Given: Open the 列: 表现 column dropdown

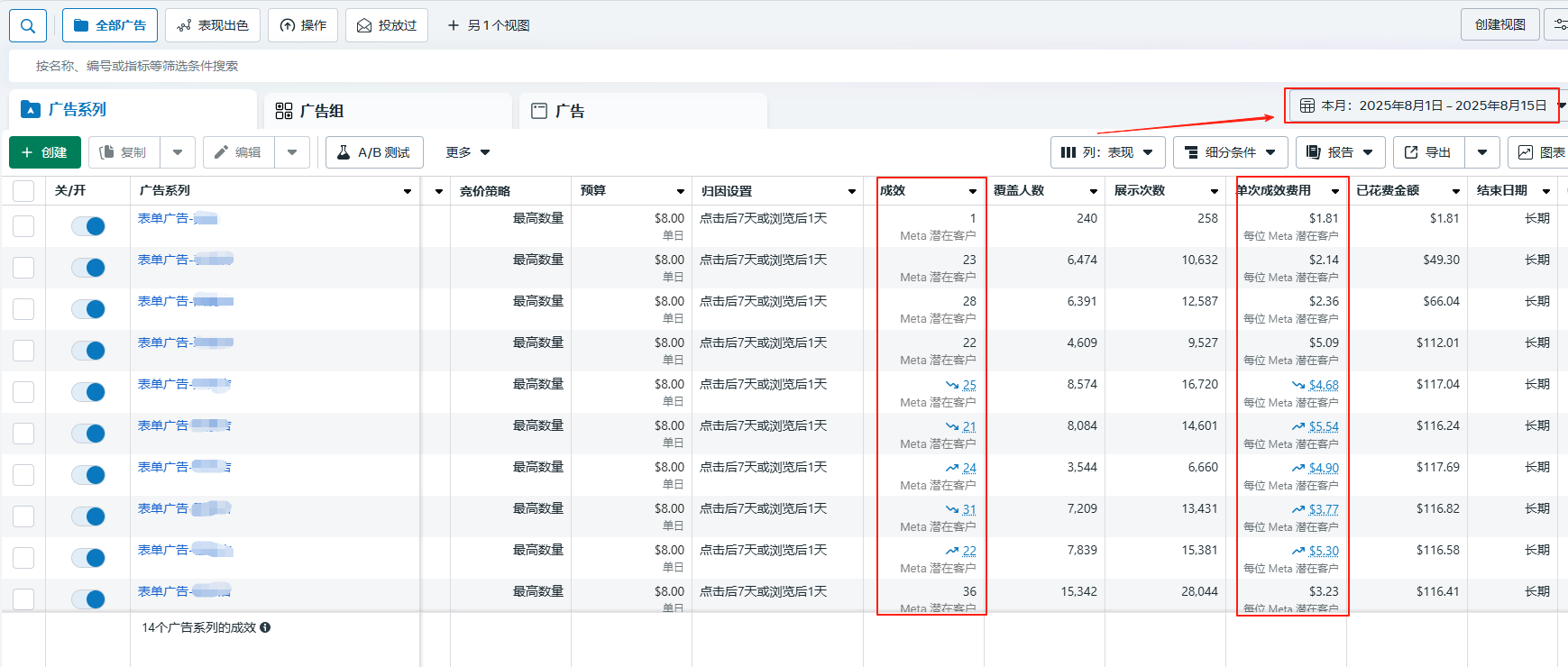Looking at the screenshot, I should pyautogui.click(x=1108, y=152).
